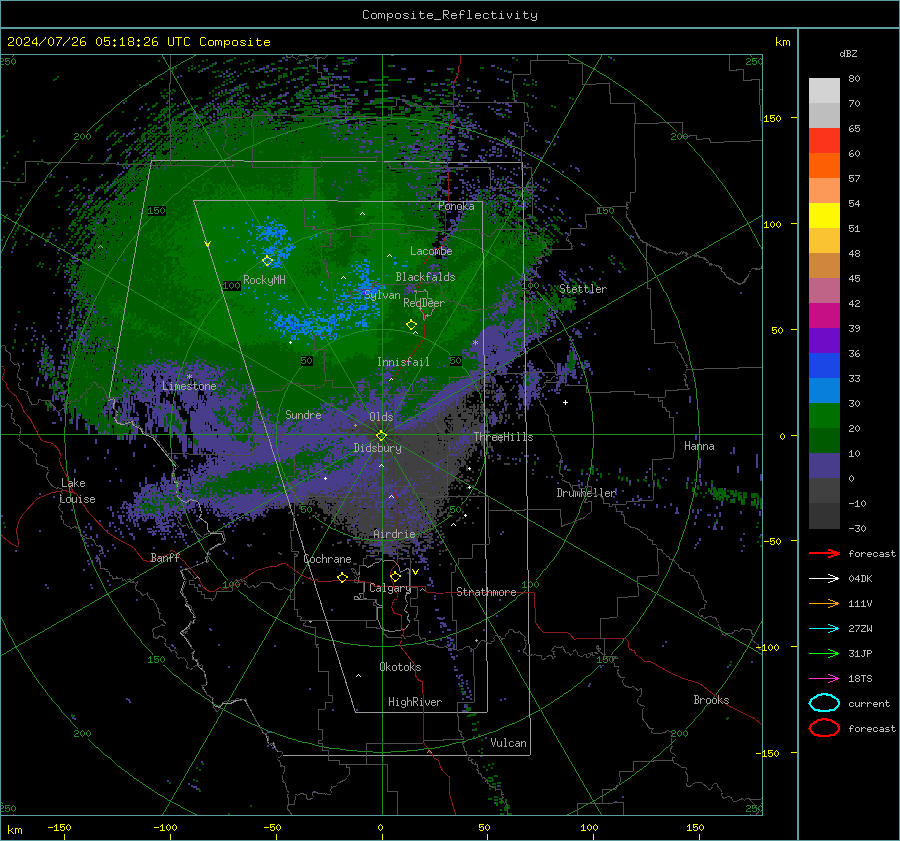Click the Okotoks town label
Screen dimensions: 900x841
click(400, 667)
